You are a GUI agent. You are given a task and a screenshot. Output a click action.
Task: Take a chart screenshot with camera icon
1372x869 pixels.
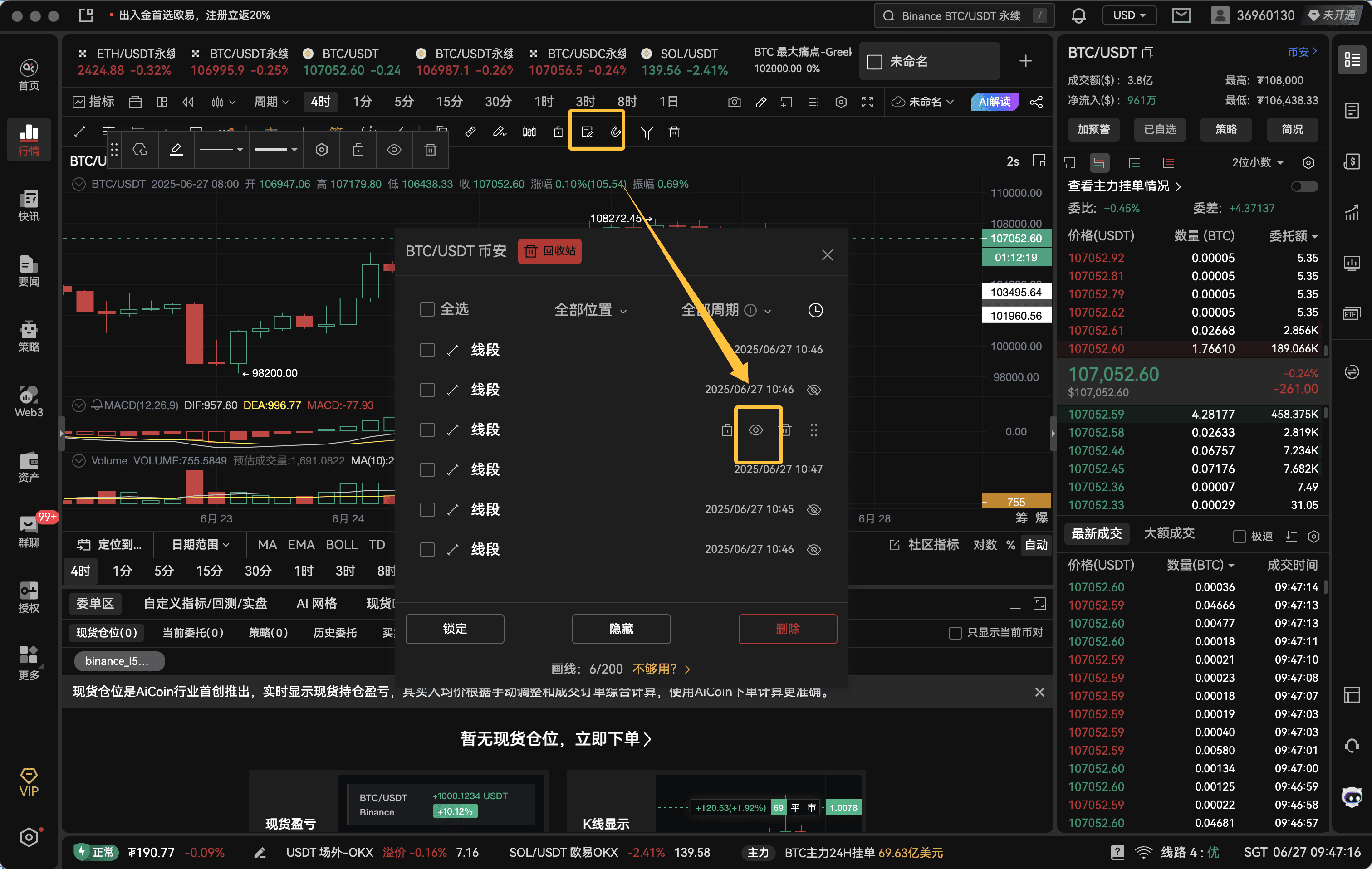pyautogui.click(x=735, y=102)
